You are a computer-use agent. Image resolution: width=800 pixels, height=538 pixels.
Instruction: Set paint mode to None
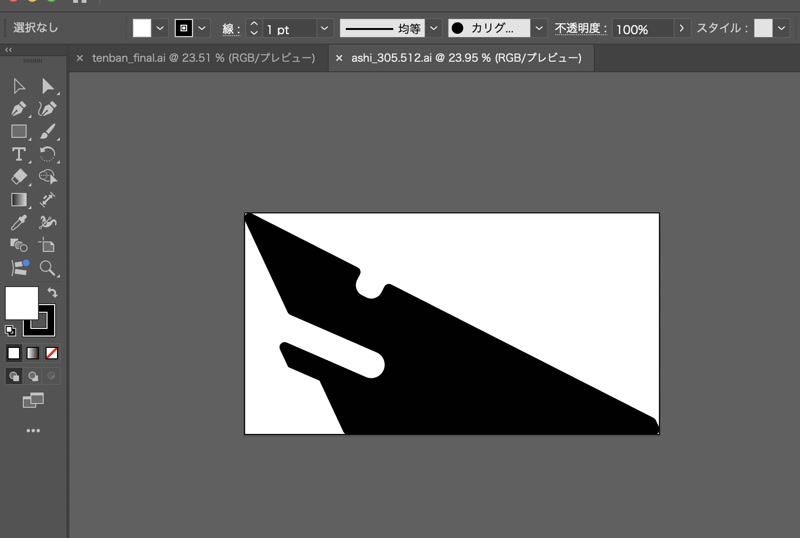click(x=52, y=353)
